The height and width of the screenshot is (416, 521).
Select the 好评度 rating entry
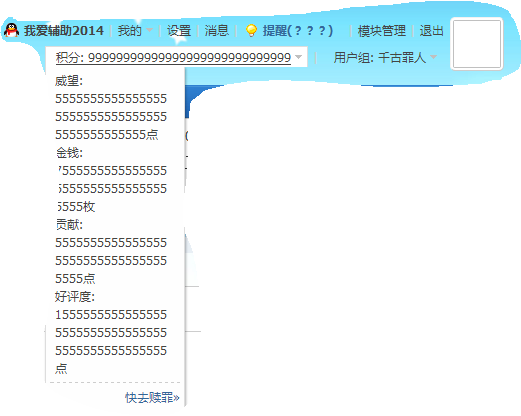tap(111, 333)
